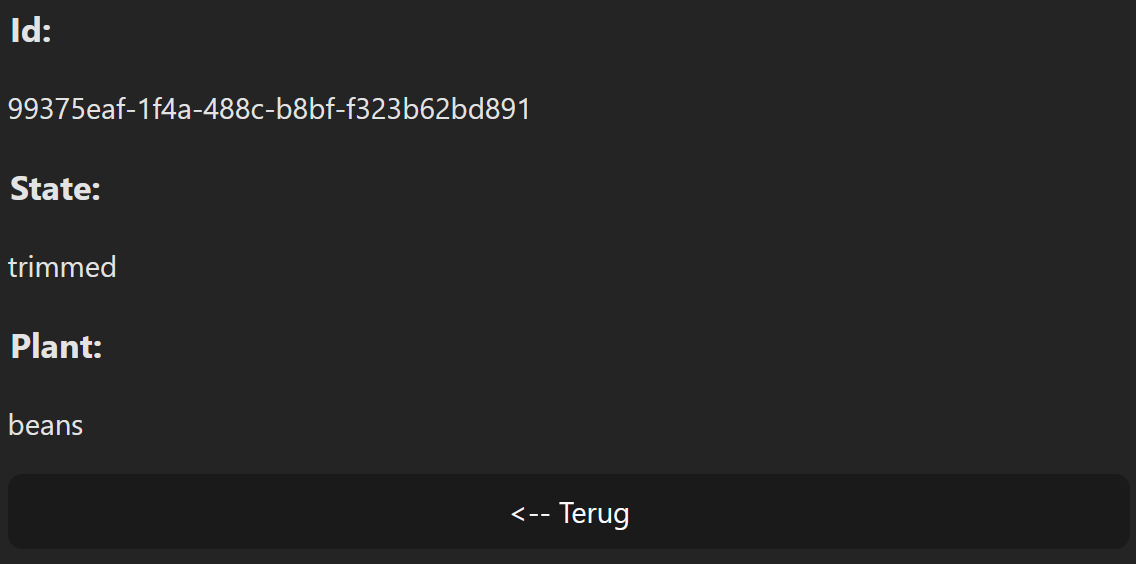
Task: Click the word Terug
Action: pos(594,513)
